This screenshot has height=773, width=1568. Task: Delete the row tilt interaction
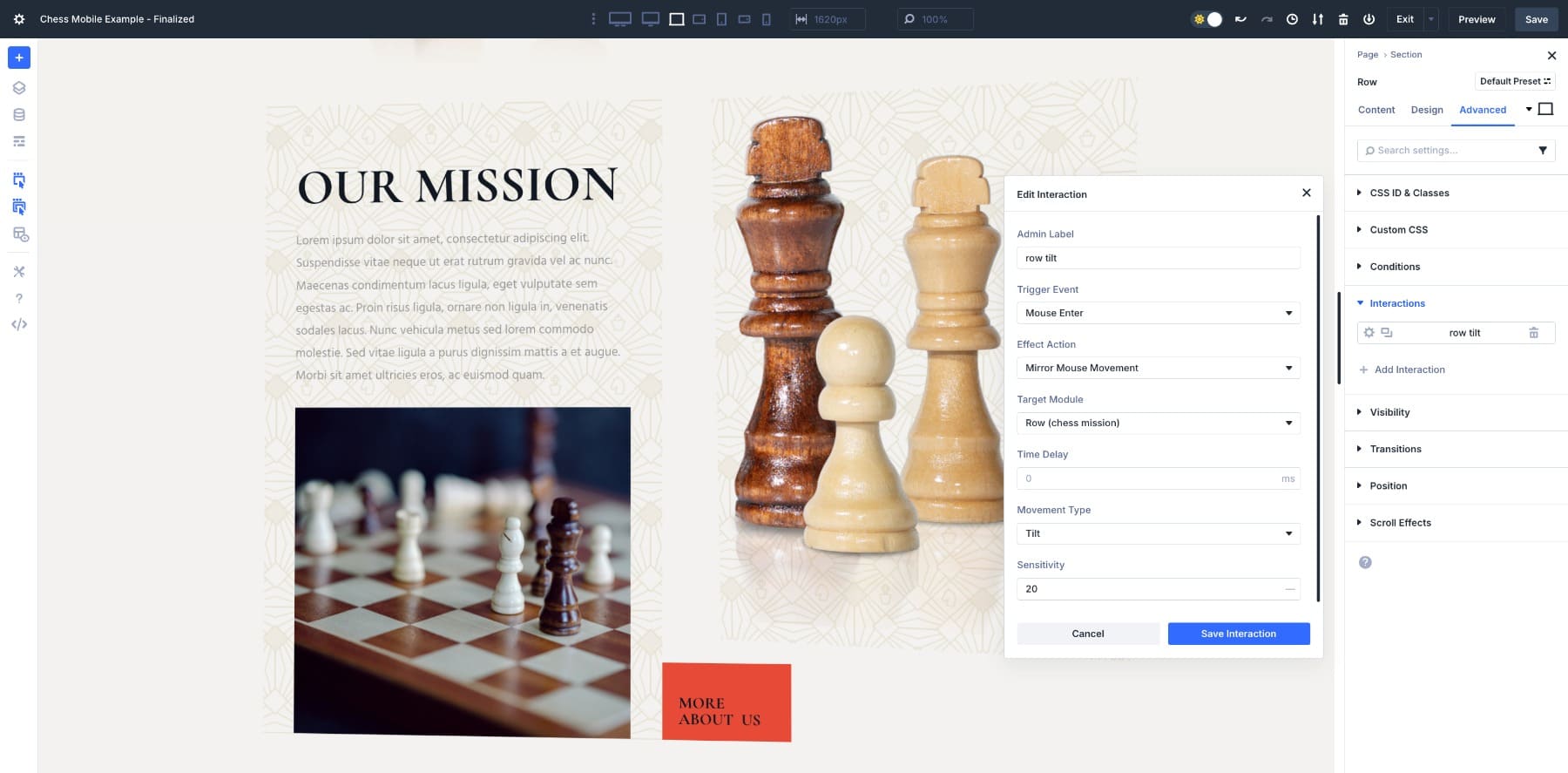(x=1533, y=333)
